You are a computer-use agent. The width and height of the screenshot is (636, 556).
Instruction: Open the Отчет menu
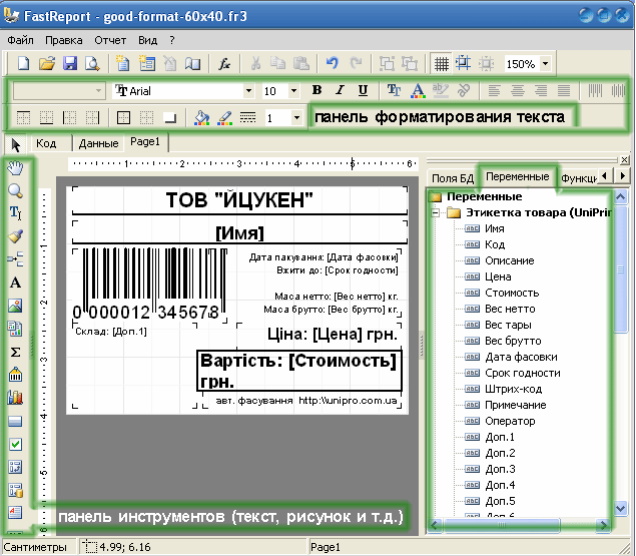tap(110, 40)
